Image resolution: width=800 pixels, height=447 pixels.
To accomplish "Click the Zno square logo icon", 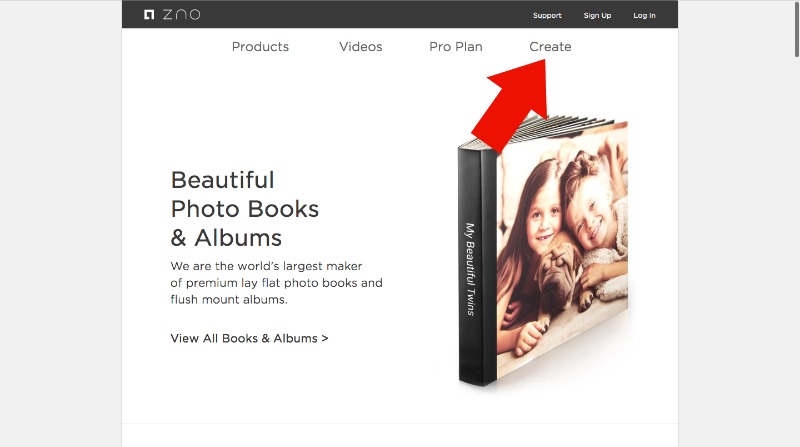I will pos(149,14).
